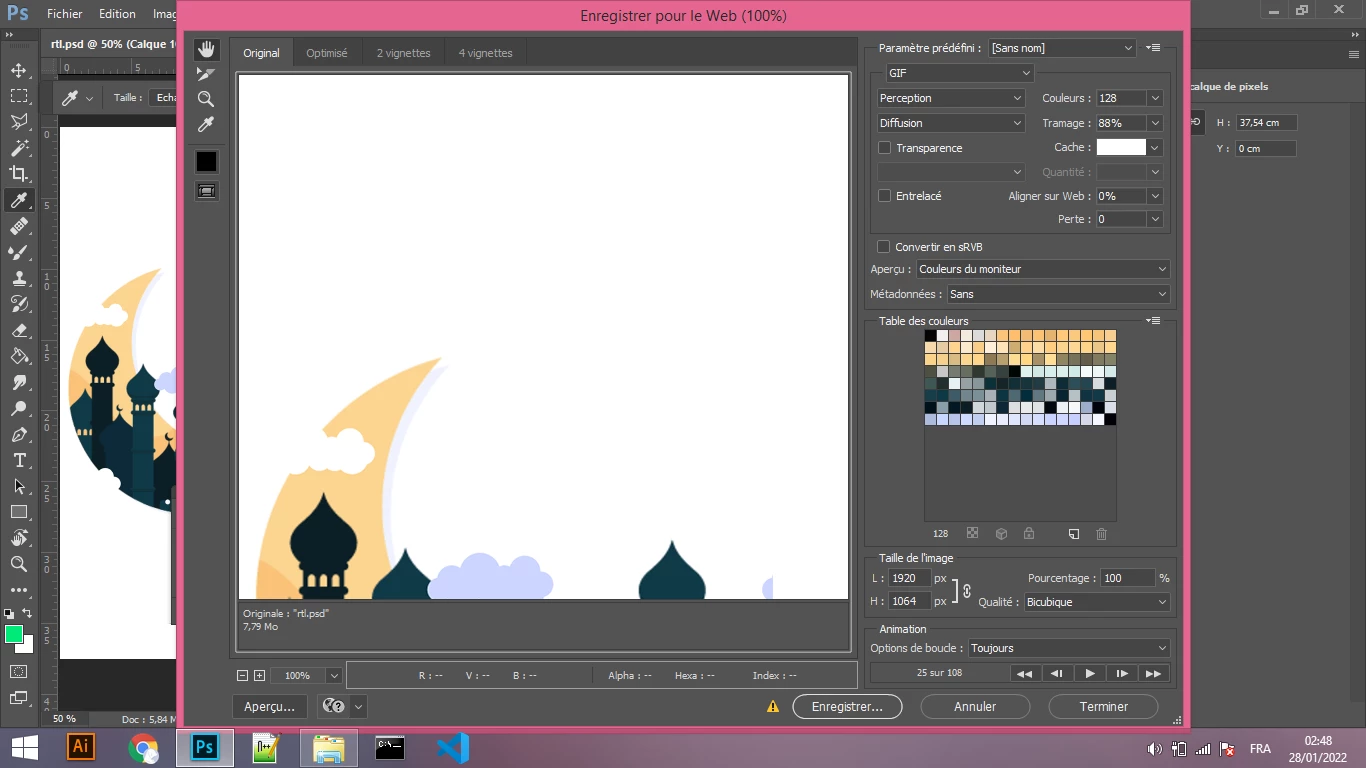Play the animation
This screenshot has height=768, width=1366.
(1089, 674)
